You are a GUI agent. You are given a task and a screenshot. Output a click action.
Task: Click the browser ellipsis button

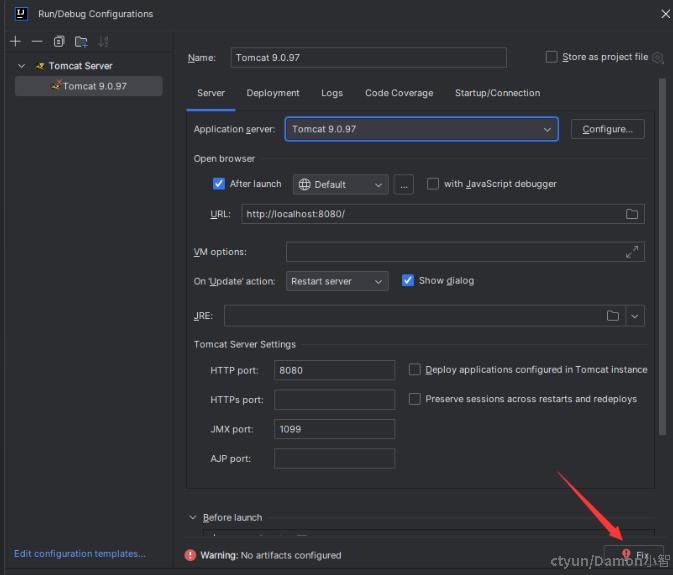coord(403,185)
